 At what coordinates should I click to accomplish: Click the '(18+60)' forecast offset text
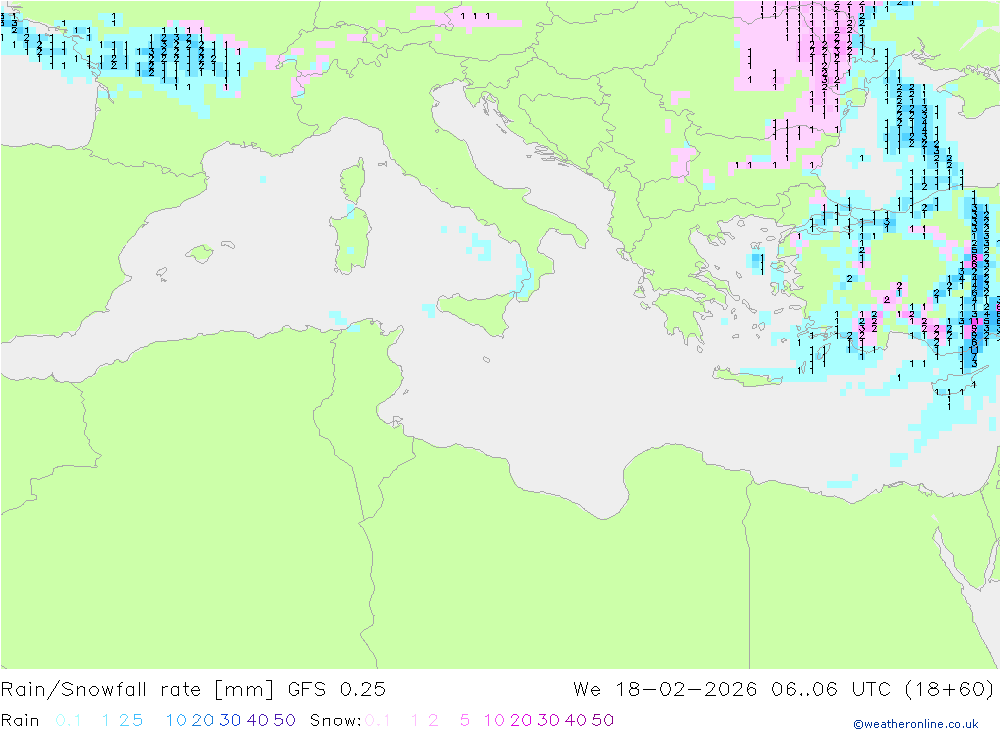click(949, 690)
